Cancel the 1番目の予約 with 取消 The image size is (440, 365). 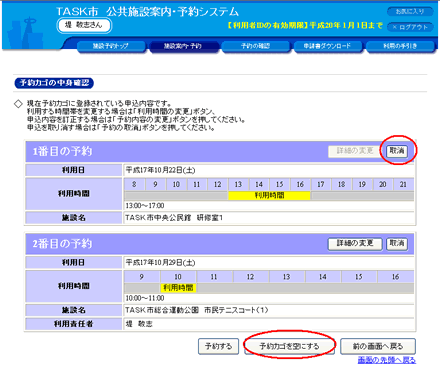click(x=397, y=151)
